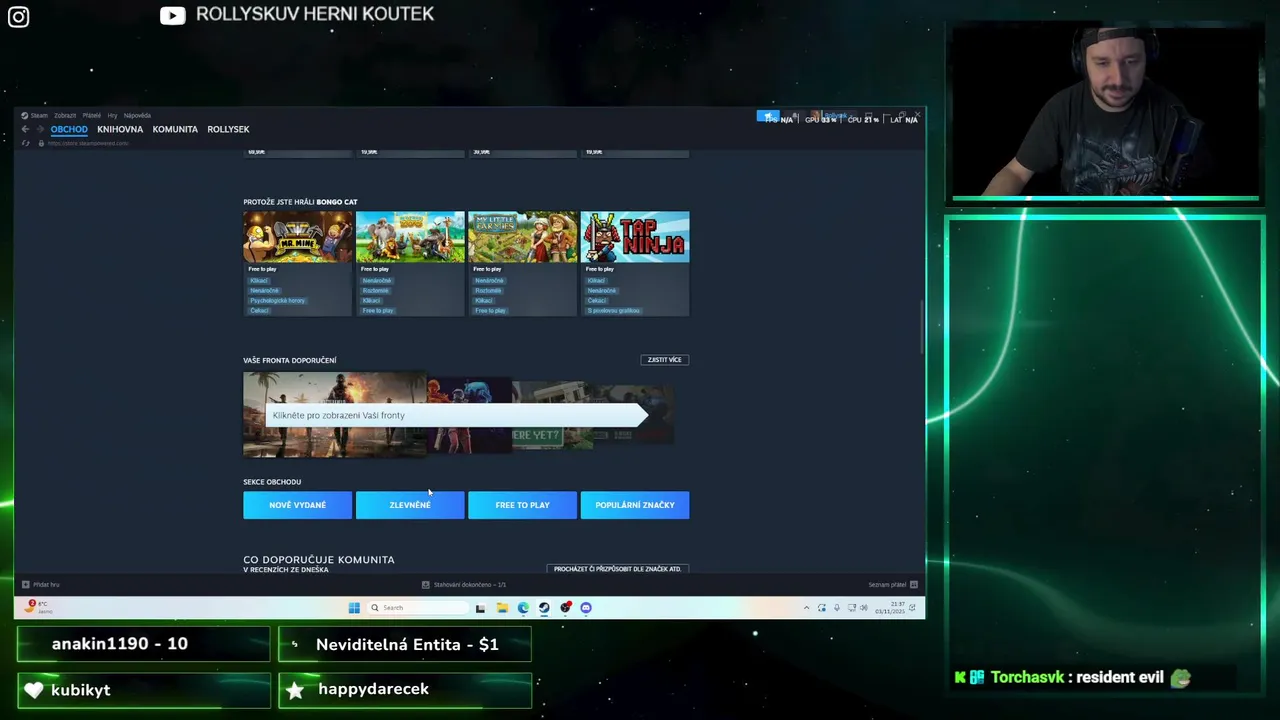Open Nově vydané store section
The image size is (1280, 720).
297,505
